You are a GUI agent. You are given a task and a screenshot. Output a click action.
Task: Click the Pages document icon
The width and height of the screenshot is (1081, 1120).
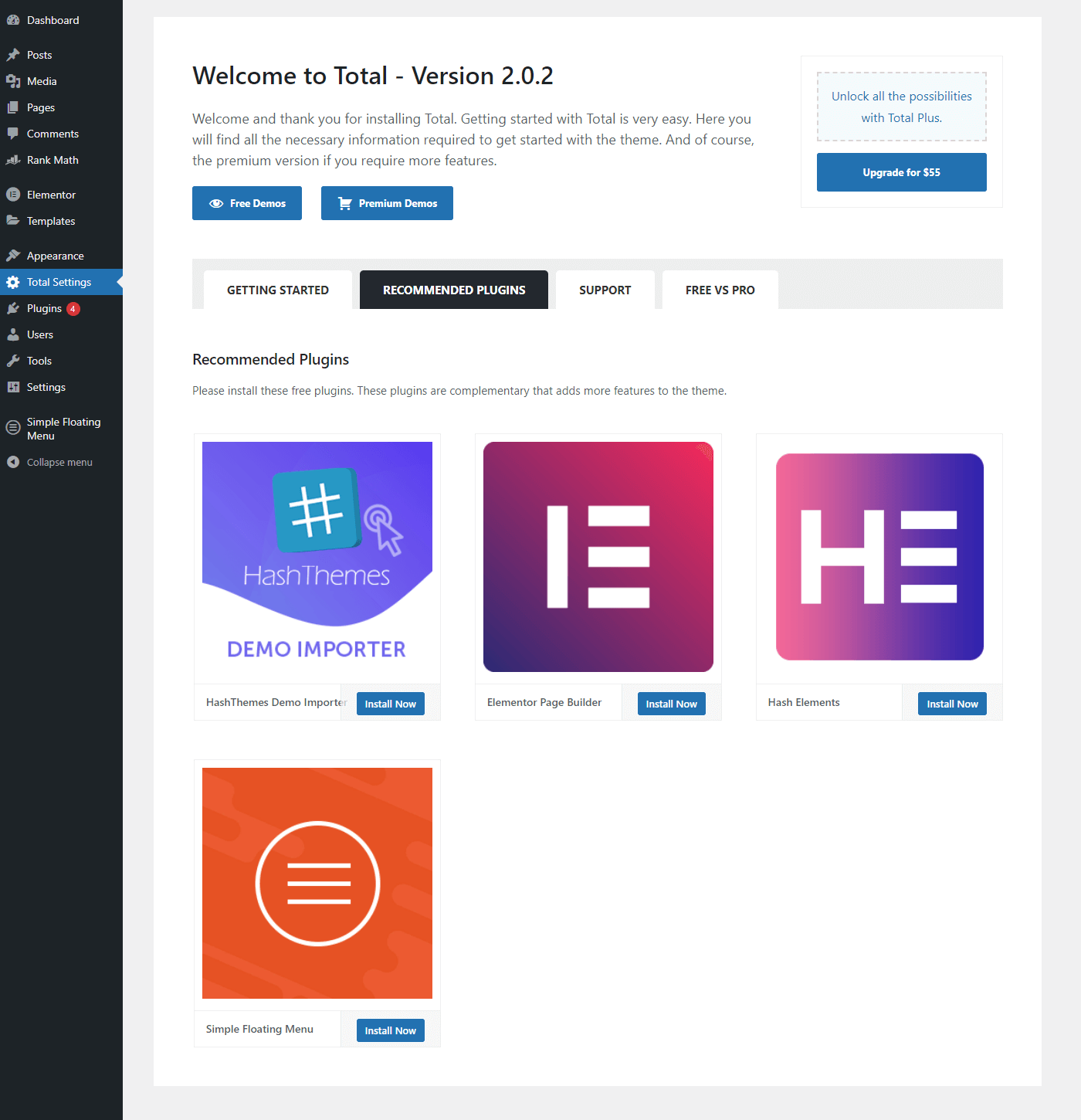[13, 107]
